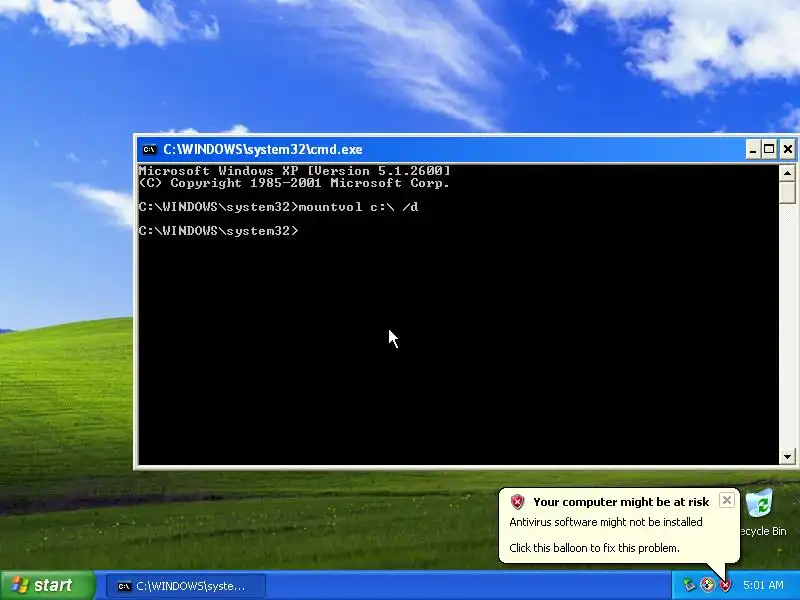Click the red security shield tray icon
This screenshot has width=800, height=600.
pyautogui.click(x=725, y=585)
